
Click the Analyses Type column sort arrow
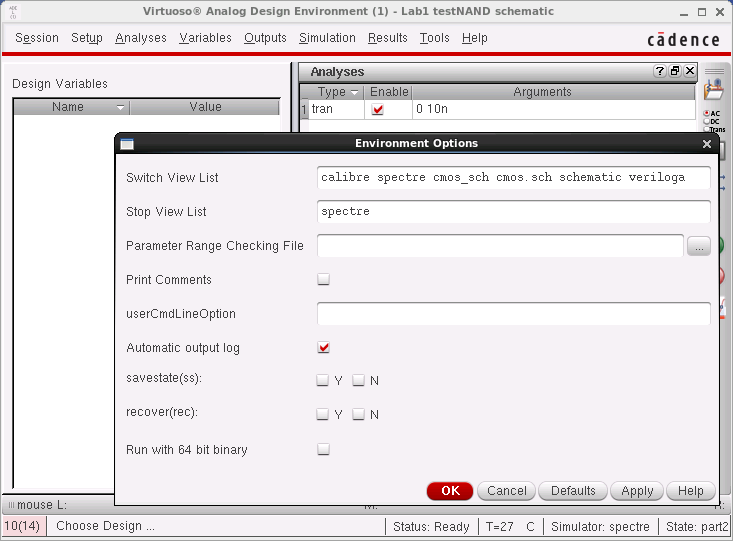click(x=354, y=92)
